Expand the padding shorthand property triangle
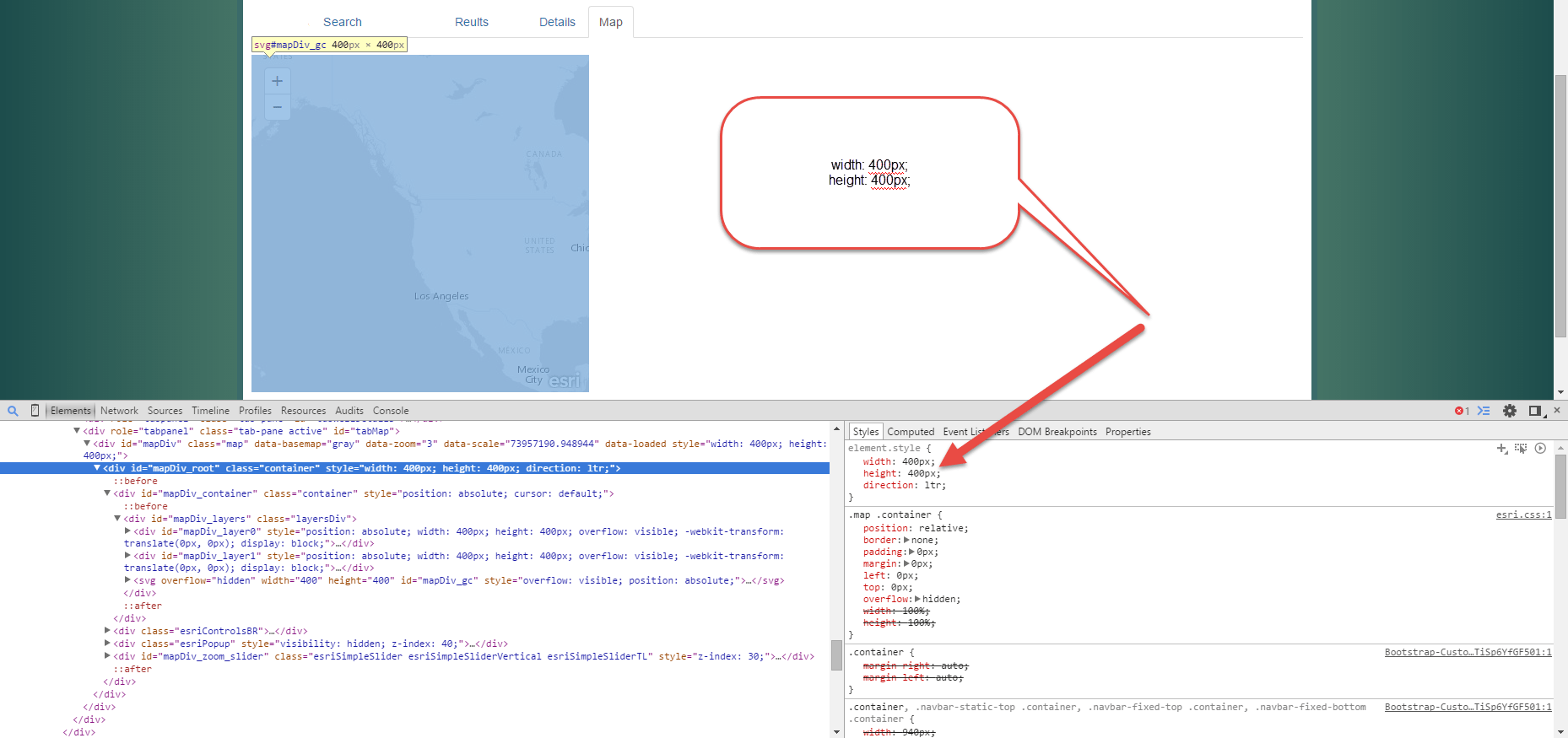This screenshot has height=738, width=1568. (912, 552)
